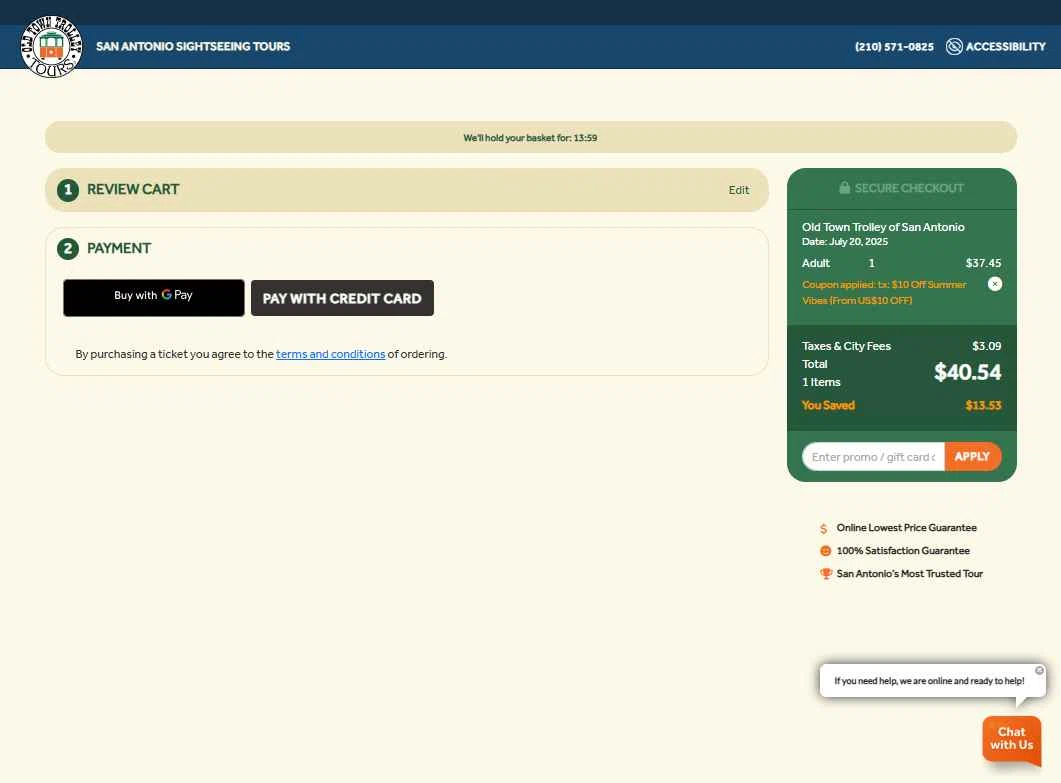Click the Review Cart heading

tap(133, 189)
